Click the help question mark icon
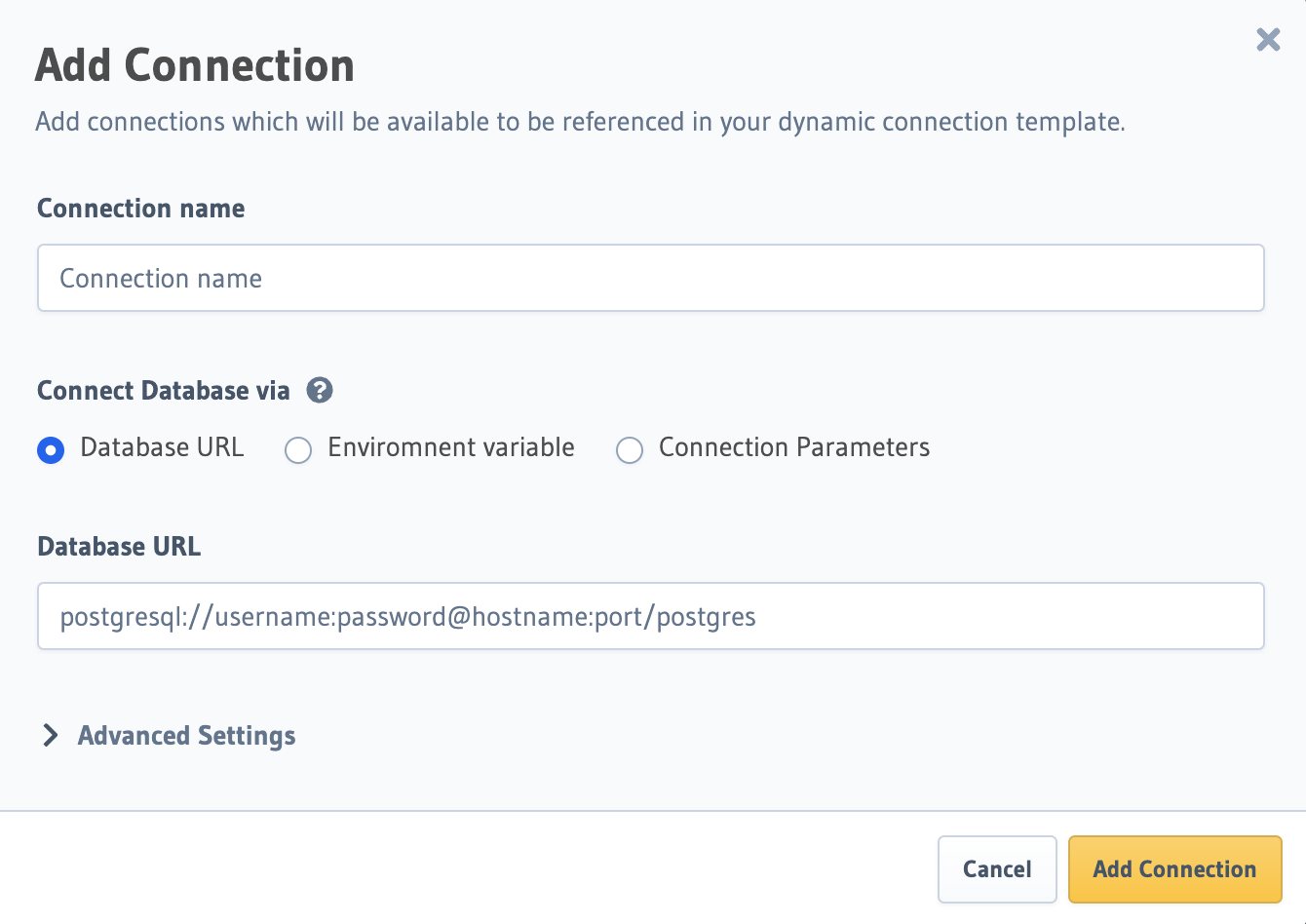This screenshot has height=924, width=1306. [x=320, y=391]
